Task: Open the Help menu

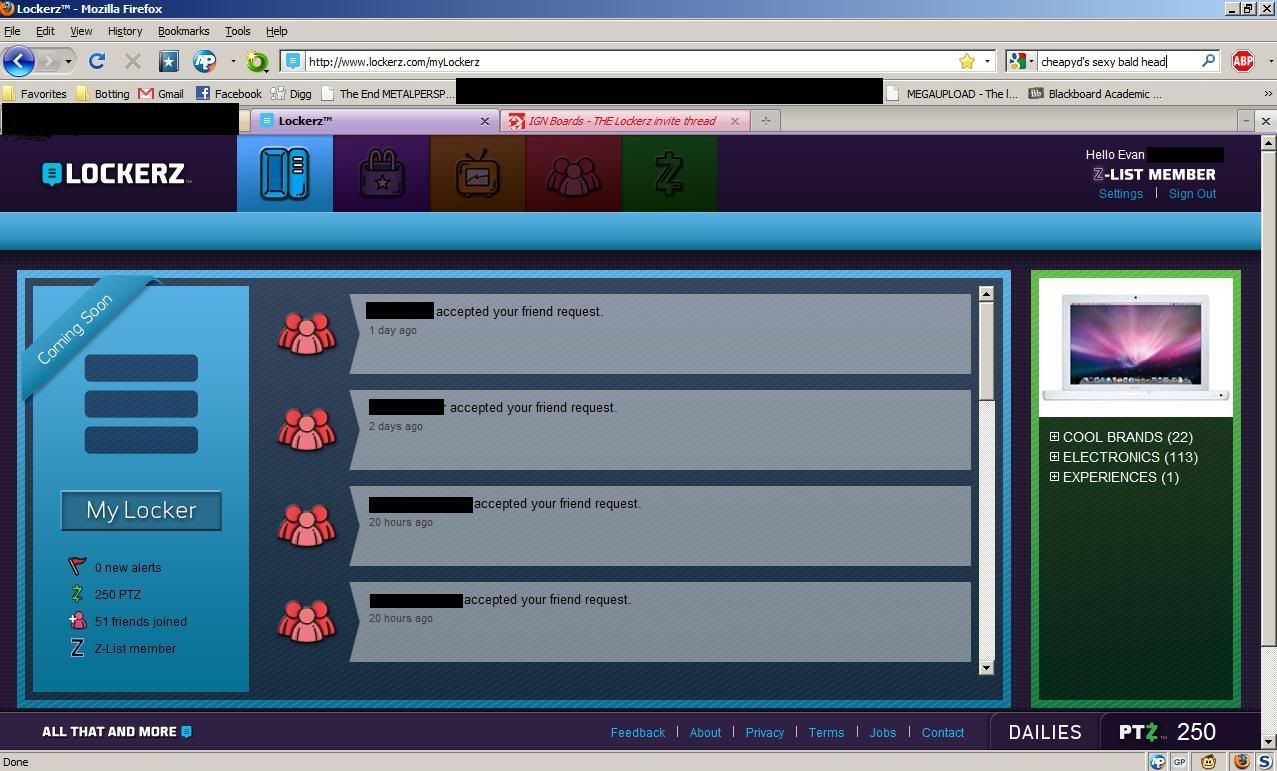Action: pyautogui.click(x=277, y=31)
